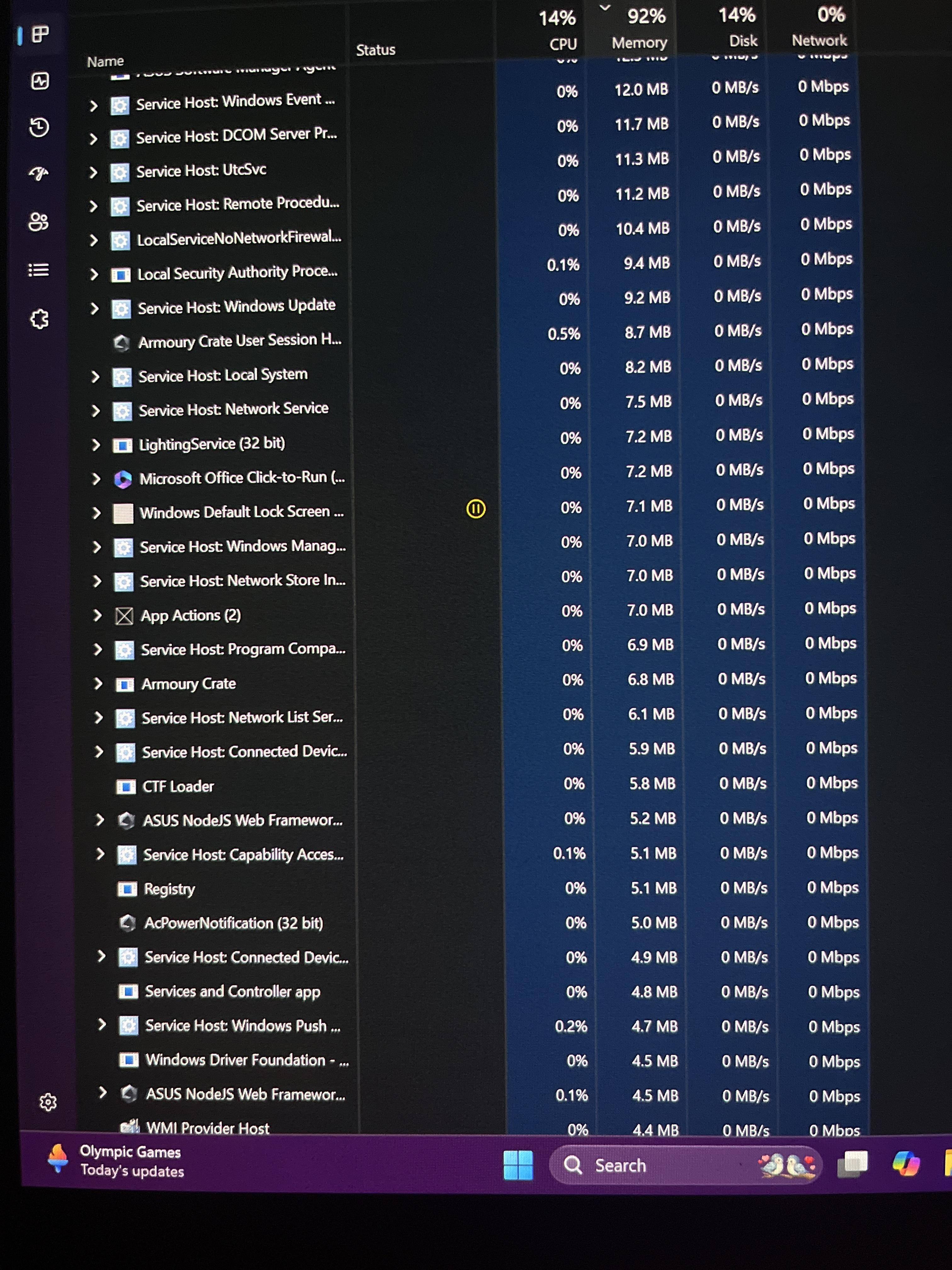Open the App history sidebar icon
Screen dimensions: 952x1270
[39, 127]
